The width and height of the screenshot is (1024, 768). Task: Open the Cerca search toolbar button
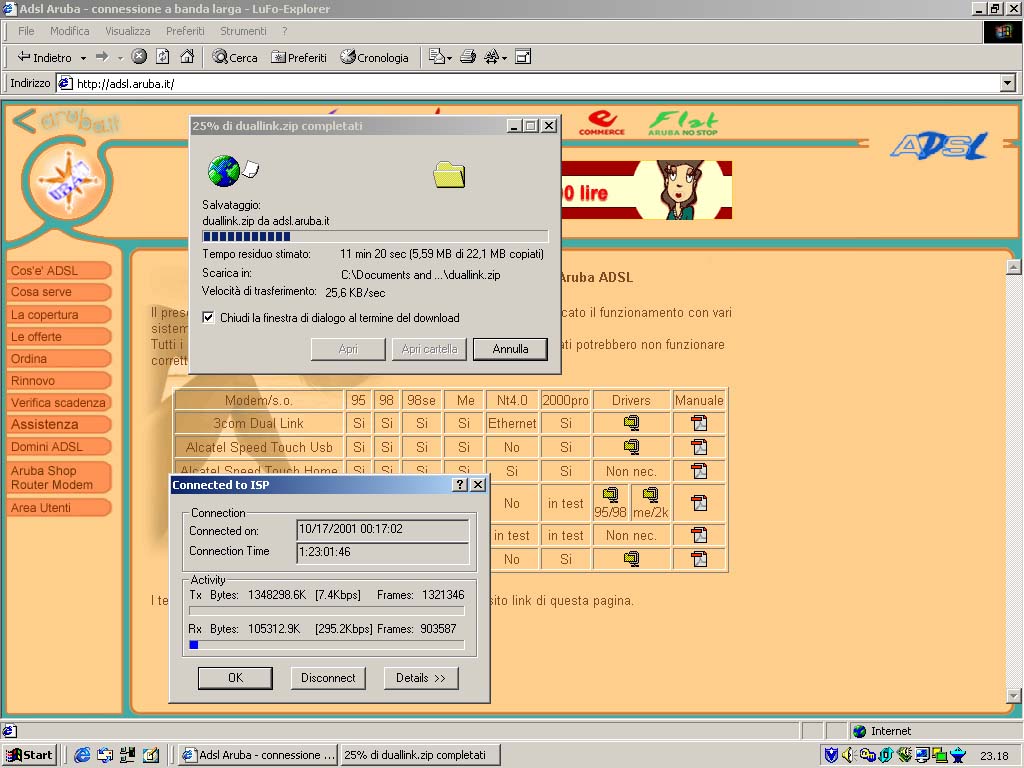[235, 57]
